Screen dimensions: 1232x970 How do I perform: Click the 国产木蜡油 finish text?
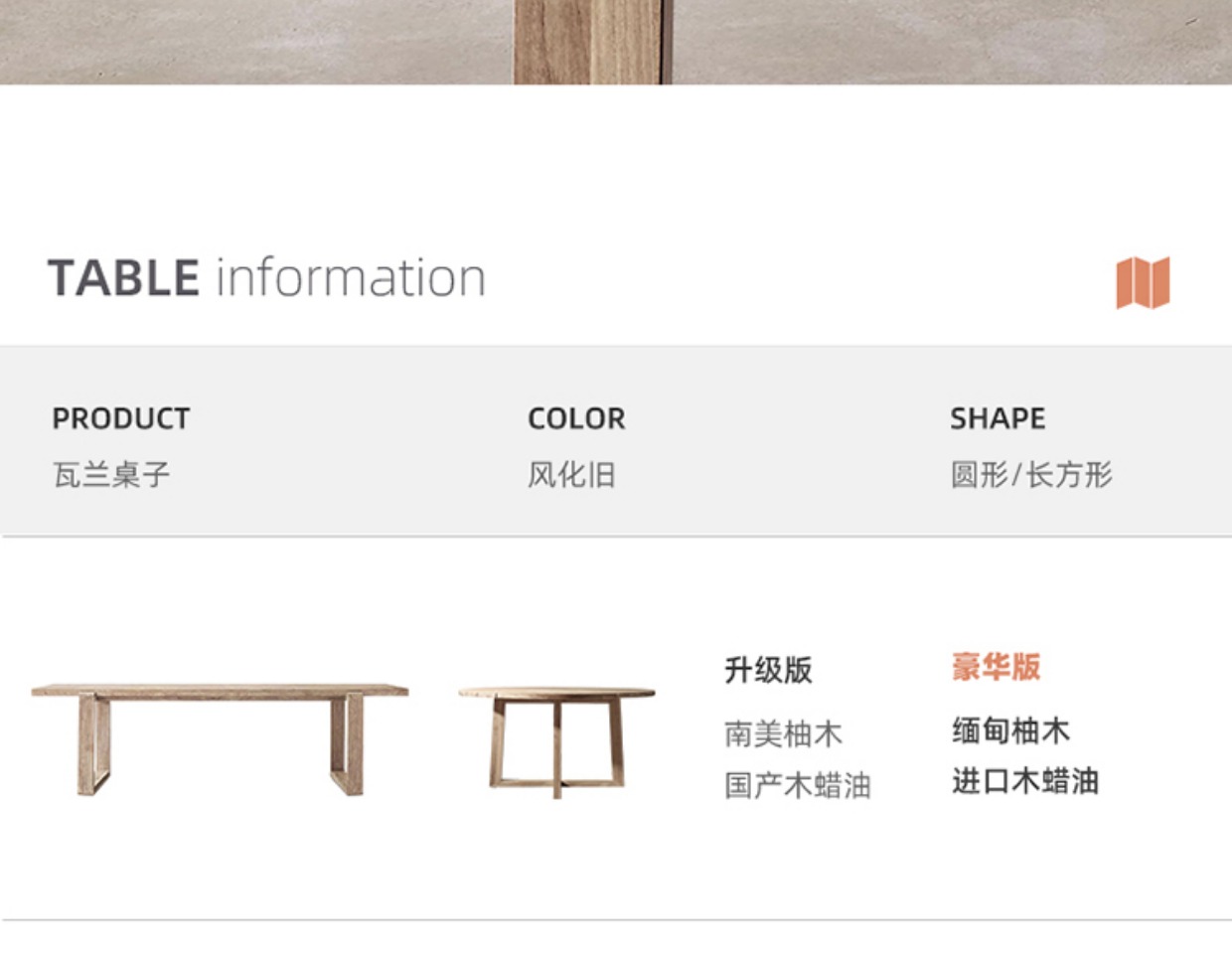pos(797,786)
